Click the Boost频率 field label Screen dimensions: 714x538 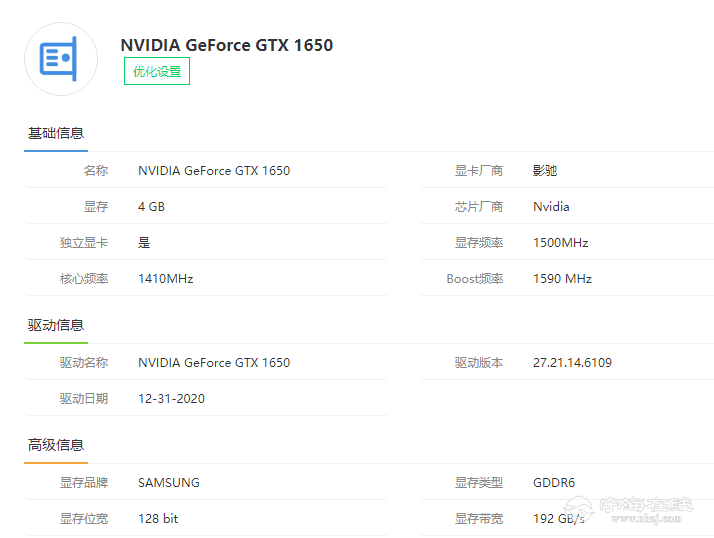tap(475, 279)
